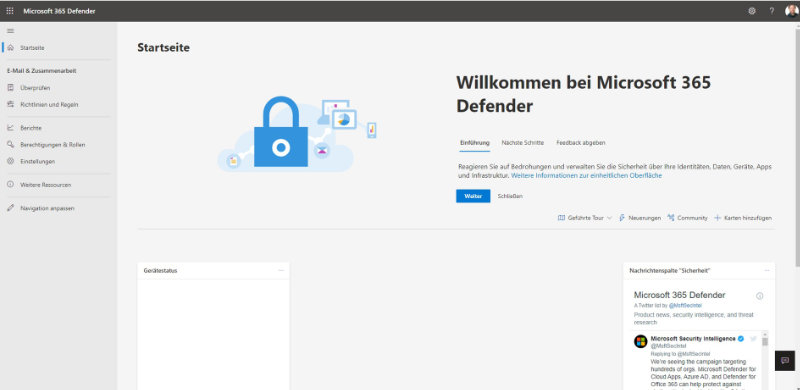This screenshot has height=390, width=800.
Task: Click the Einstellungen gear icon in sidebar
Action: pos(11,161)
